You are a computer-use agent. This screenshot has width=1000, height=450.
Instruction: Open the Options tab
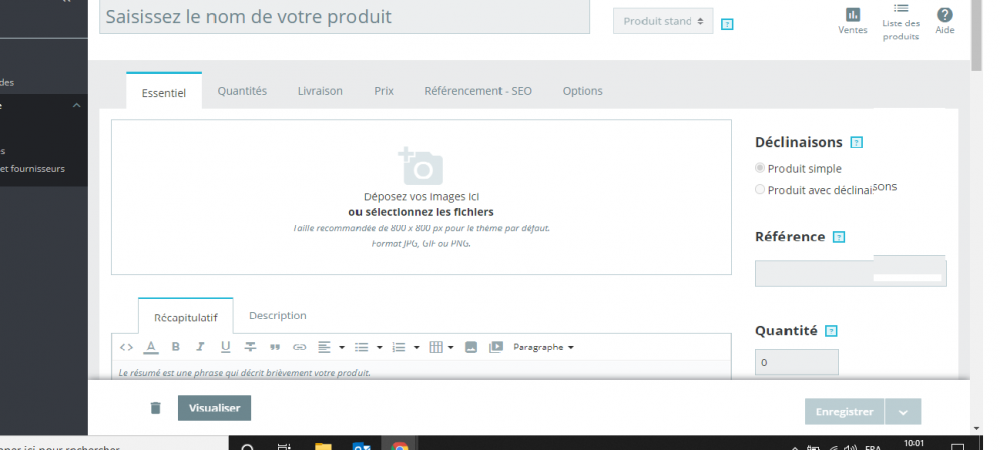point(582,91)
